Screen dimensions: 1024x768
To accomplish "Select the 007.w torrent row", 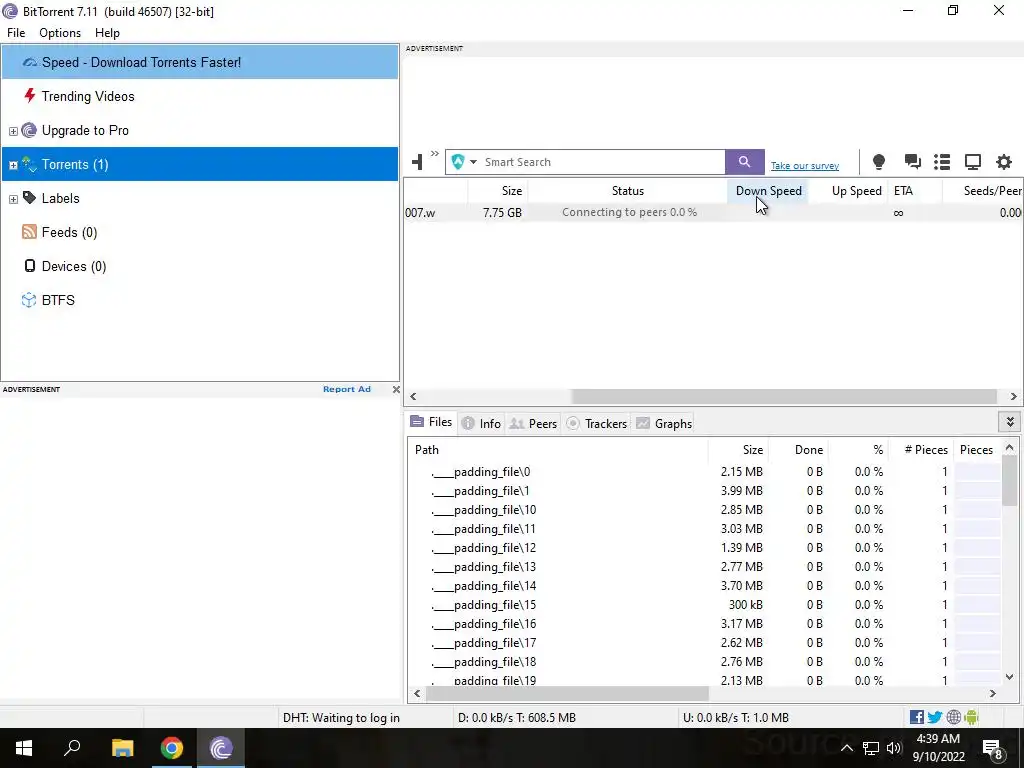I will tap(713, 212).
